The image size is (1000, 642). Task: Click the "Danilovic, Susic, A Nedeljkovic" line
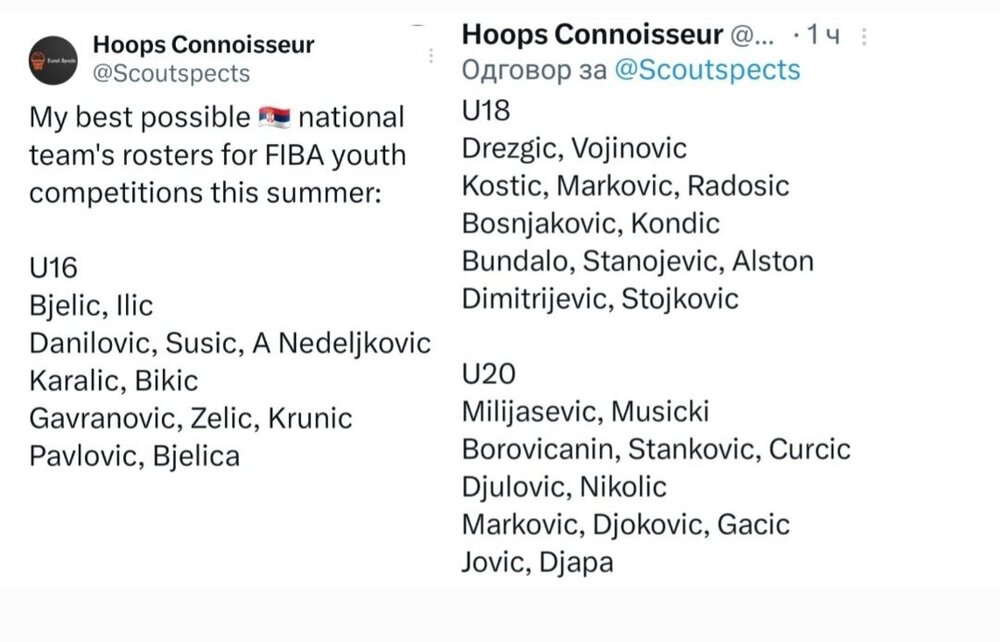tap(230, 344)
